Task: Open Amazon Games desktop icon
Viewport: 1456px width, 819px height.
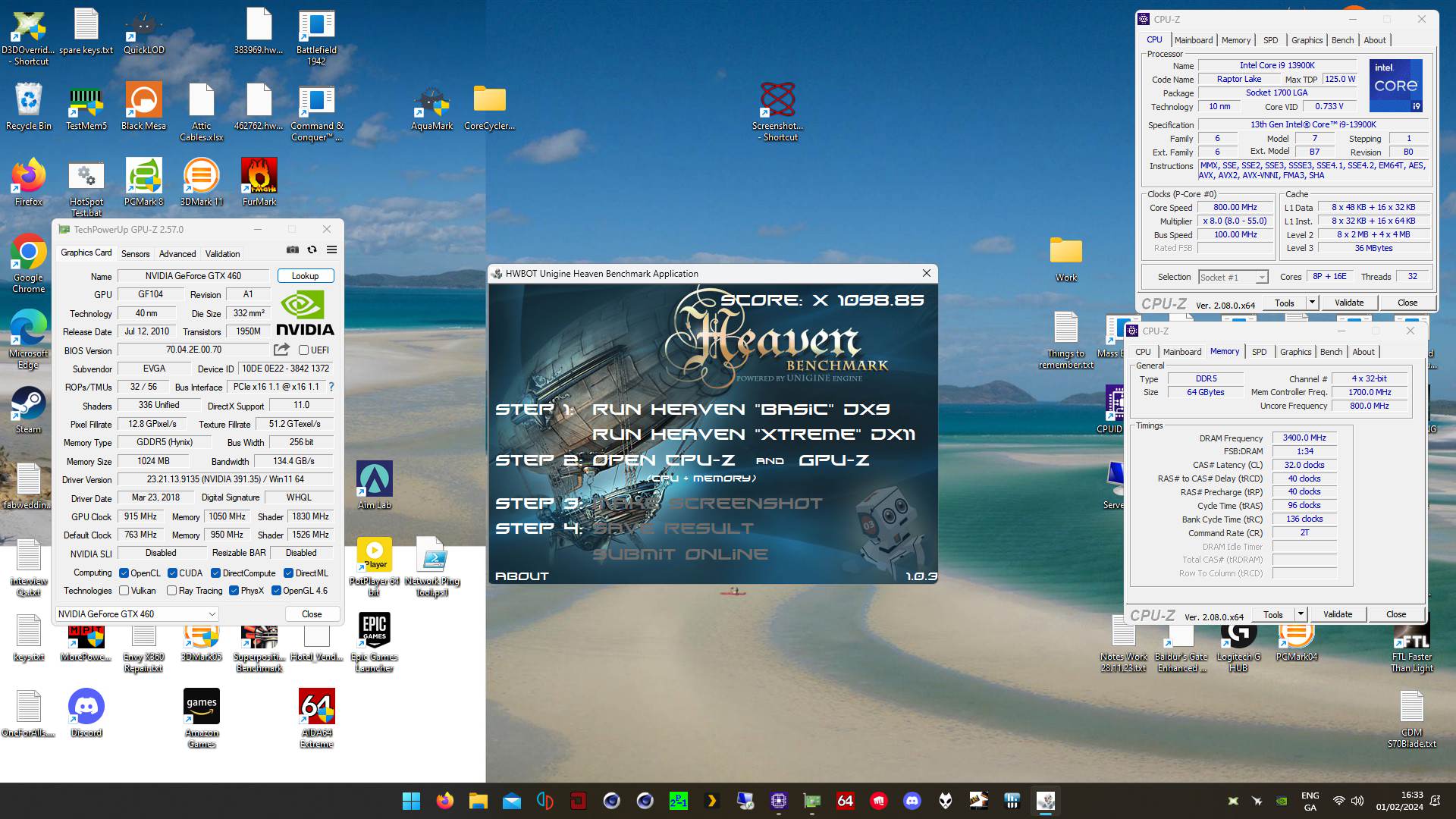Action: 201,718
